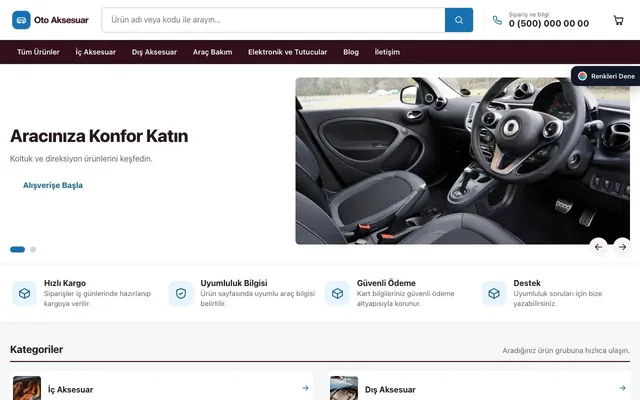Click the phone handset icon
This screenshot has width=640, height=400.
497,20
